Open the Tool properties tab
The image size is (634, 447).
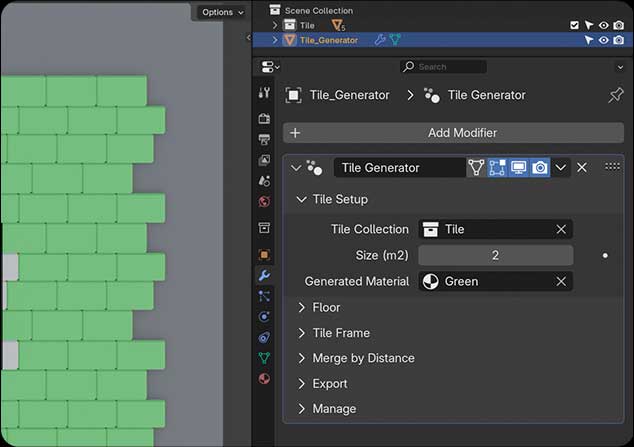(264, 93)
